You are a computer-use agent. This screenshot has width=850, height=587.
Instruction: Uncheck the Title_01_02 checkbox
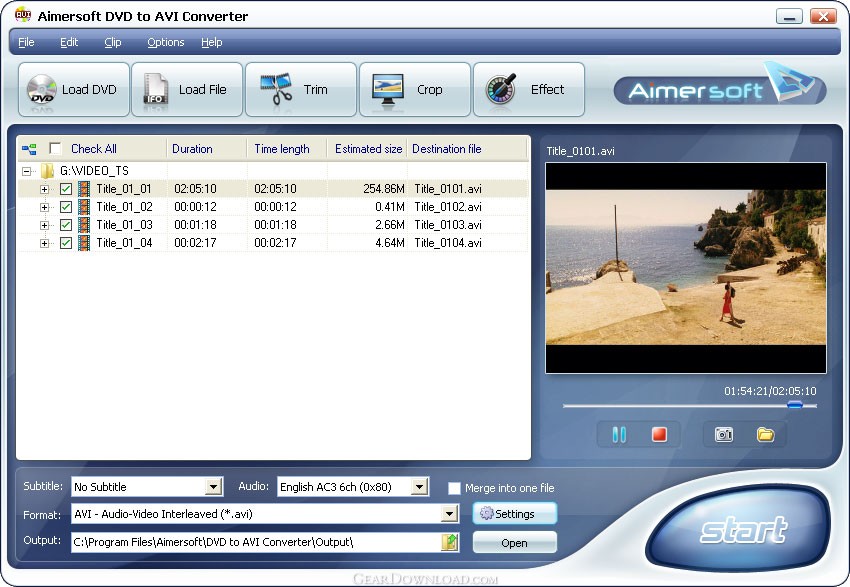tap(66, 207)
